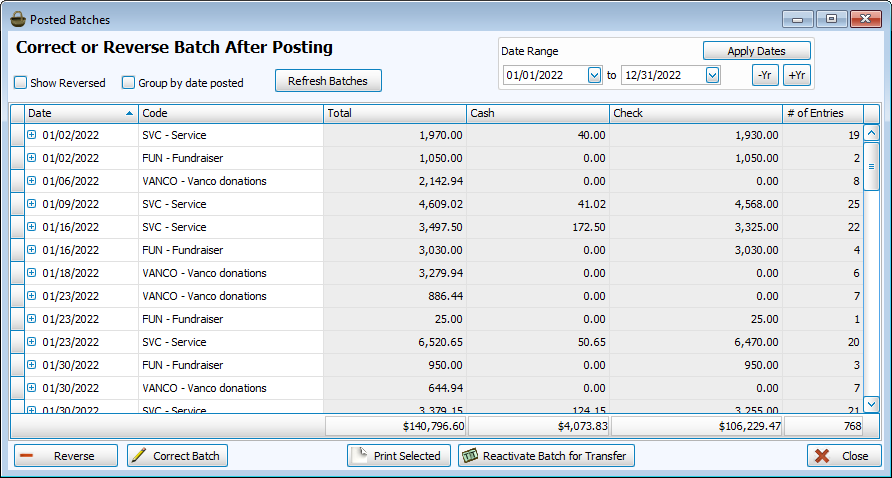The height and width of the screenshot is (478, 892).
Task: Click Correct Batch pencil button
Action: 177,456
